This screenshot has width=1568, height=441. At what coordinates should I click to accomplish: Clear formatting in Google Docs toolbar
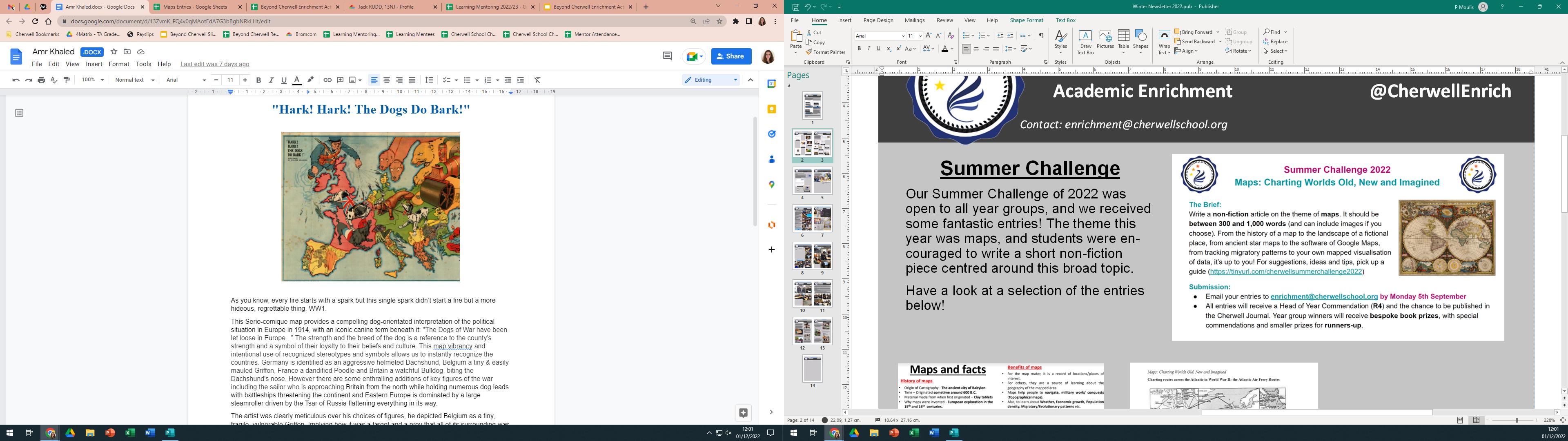click(x=537, y=80)
